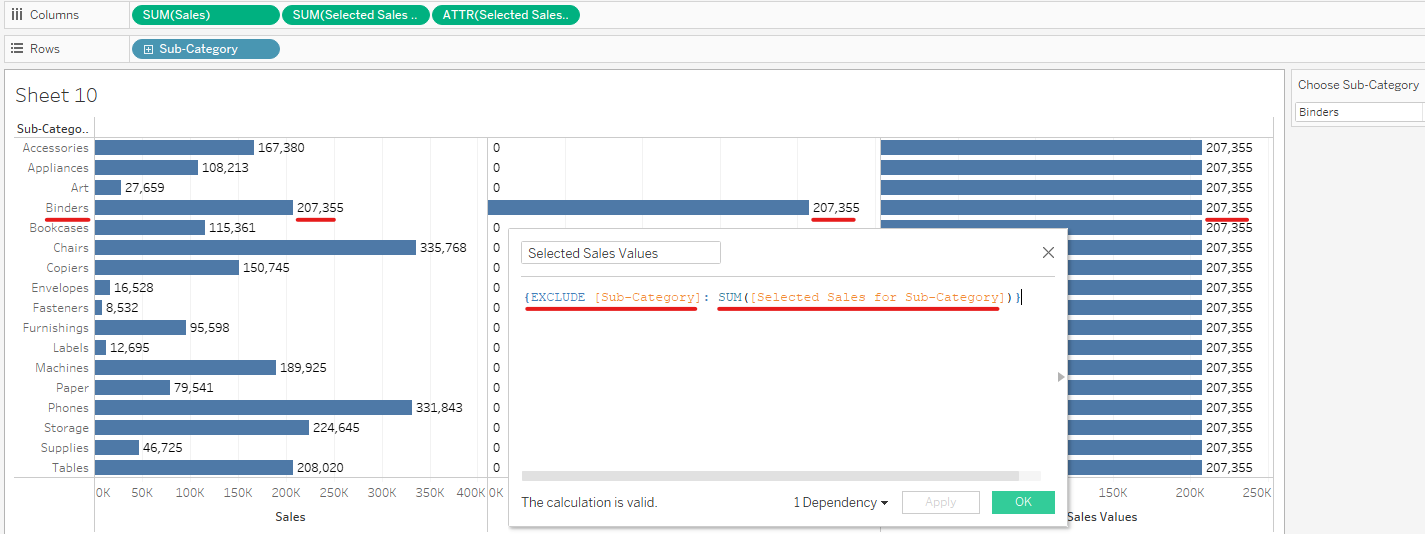Select the Phones row label
This screenshot has height=534, width=1425.
[x=68, y=408]
